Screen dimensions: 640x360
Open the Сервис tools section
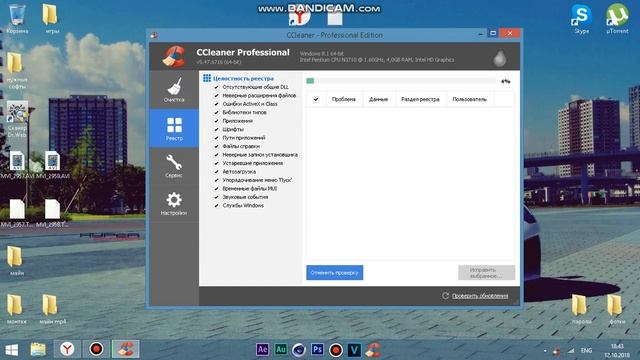(x=174, y=166)
